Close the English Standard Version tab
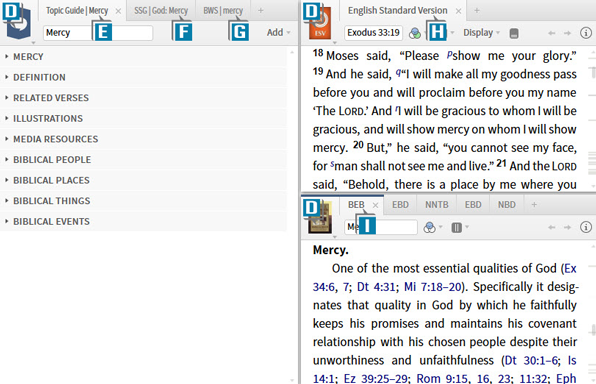The height and width of the screenshot is (384, 596). point(458,11)
